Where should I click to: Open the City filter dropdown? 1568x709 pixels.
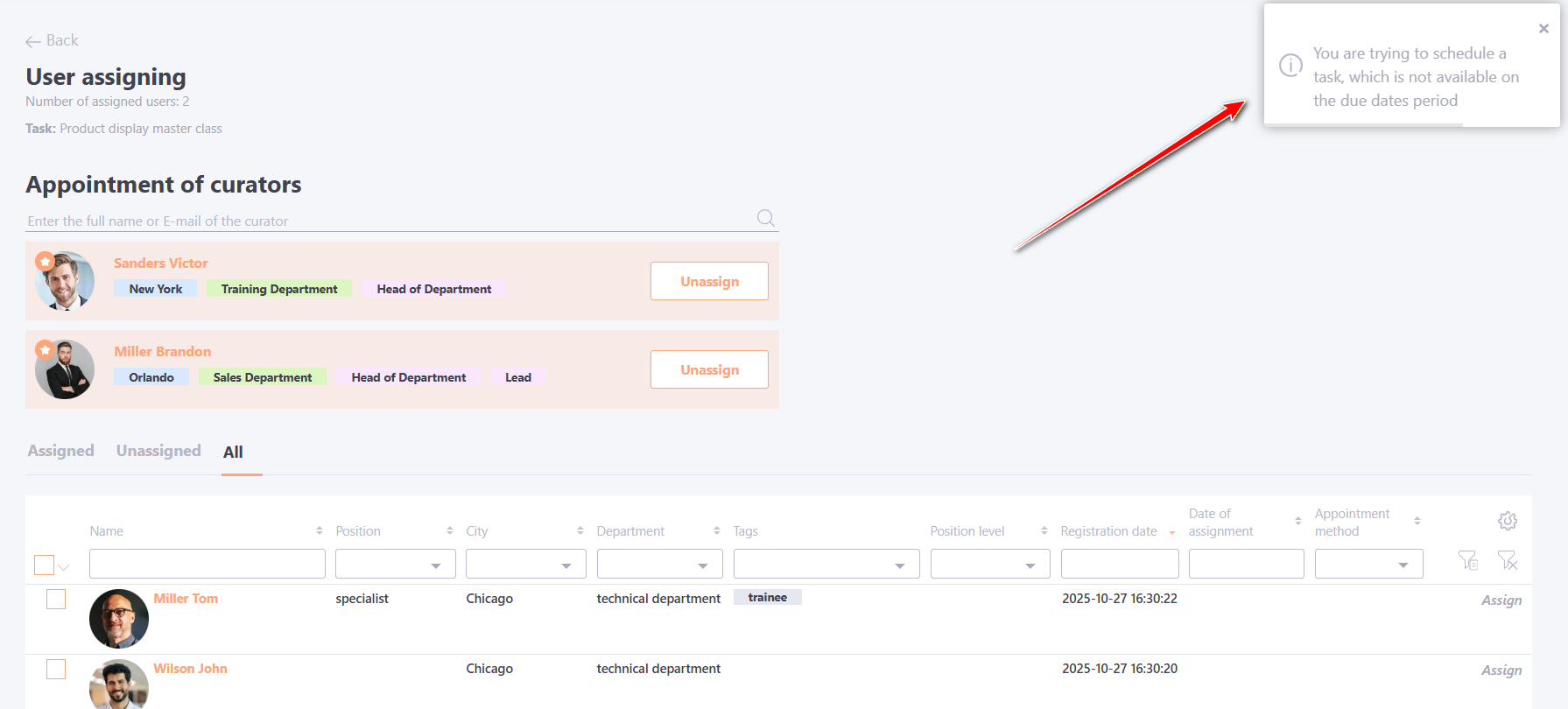525,565
